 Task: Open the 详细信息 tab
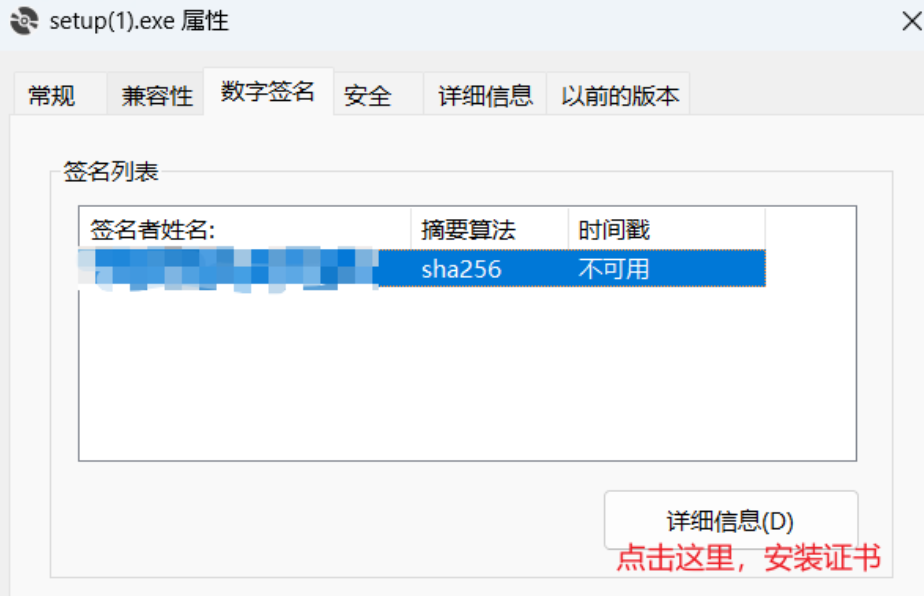pyautogui.click(x=485, y=94)
